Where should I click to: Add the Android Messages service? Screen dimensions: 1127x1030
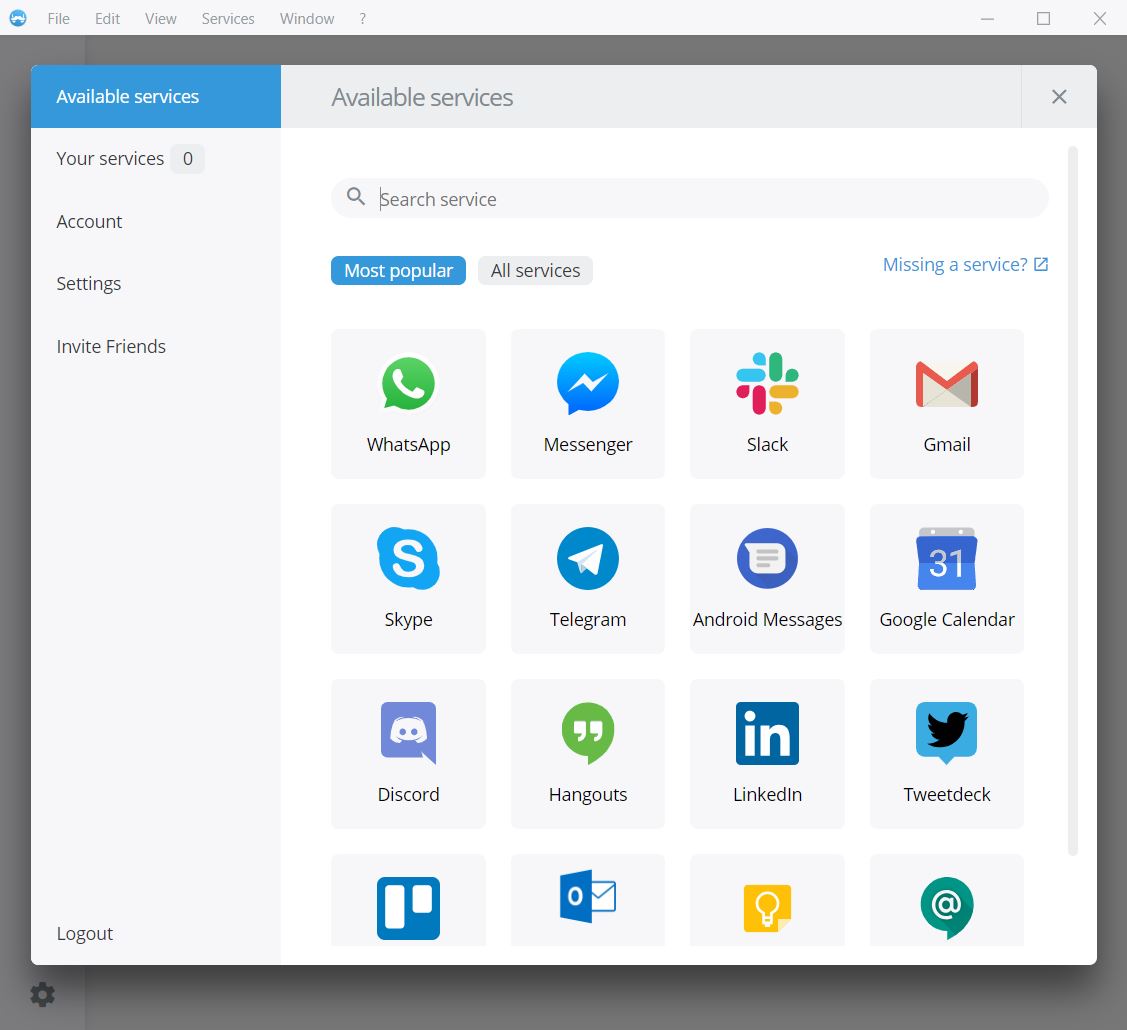[767, 579]
